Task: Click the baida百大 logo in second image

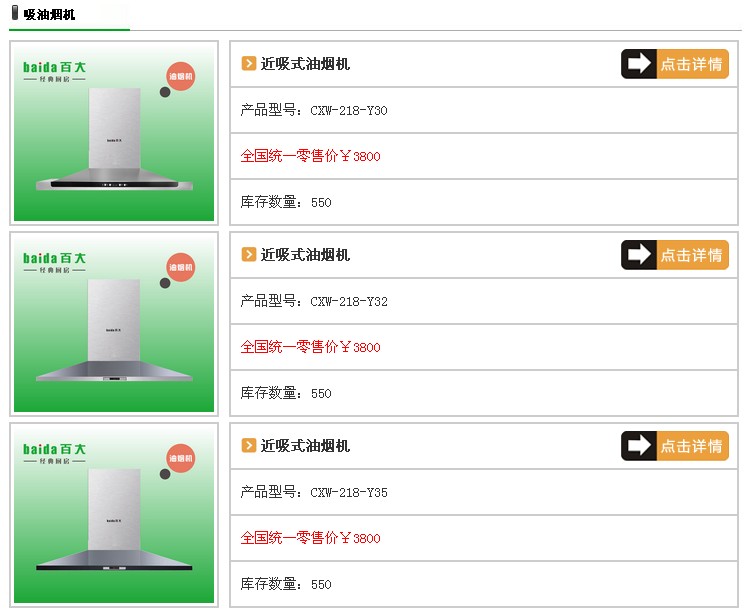Action: point(55,262)
